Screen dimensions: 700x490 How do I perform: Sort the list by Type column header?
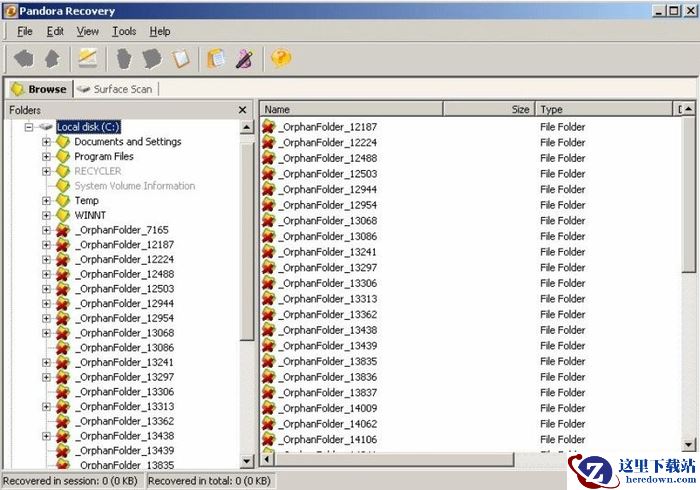point(604,109)
